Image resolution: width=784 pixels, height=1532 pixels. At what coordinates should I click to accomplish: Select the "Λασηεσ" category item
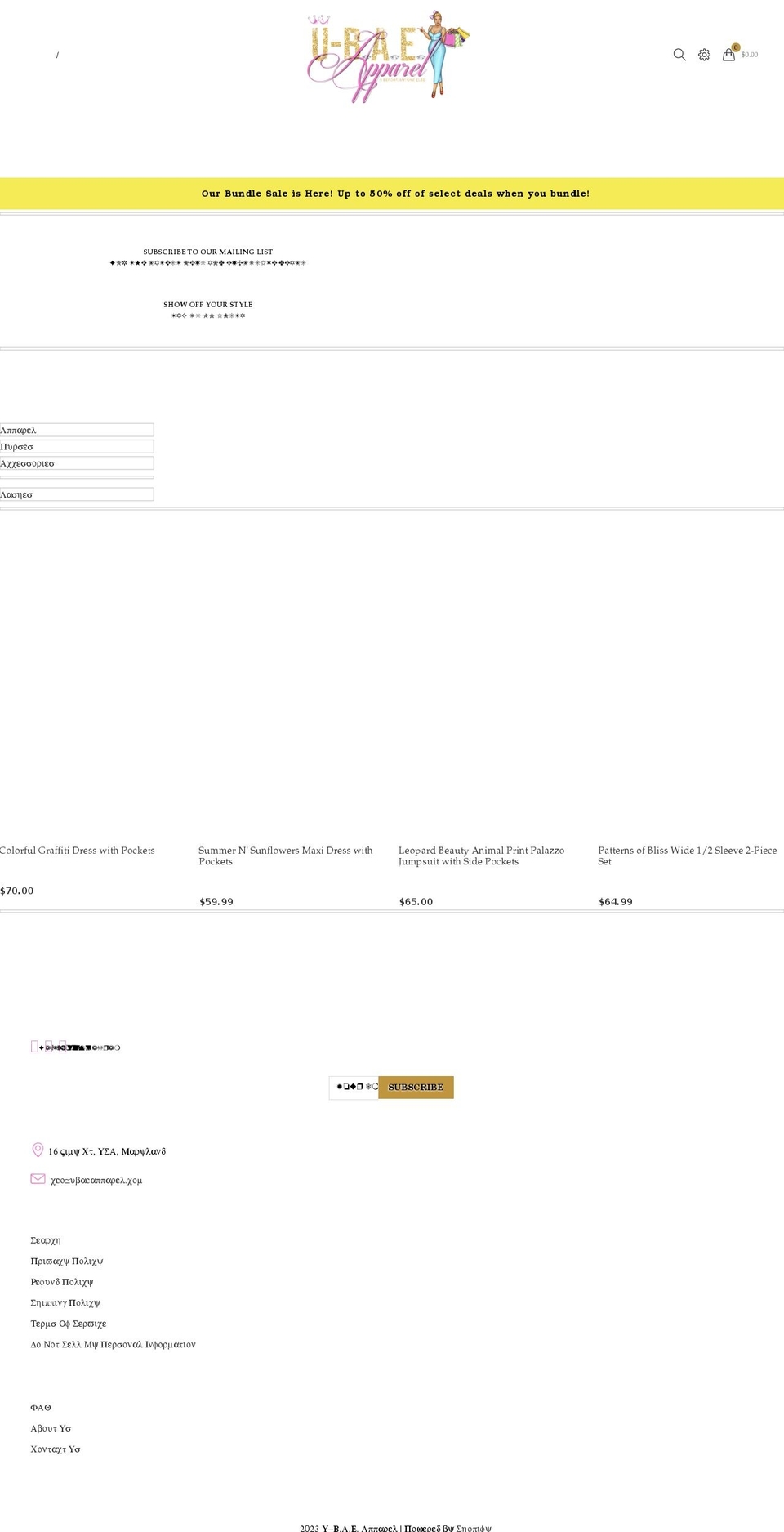(77, 494)
